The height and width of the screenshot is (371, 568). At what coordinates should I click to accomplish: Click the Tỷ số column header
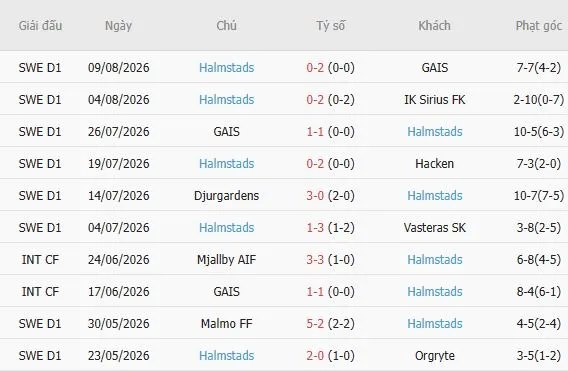tap(330, 26)
